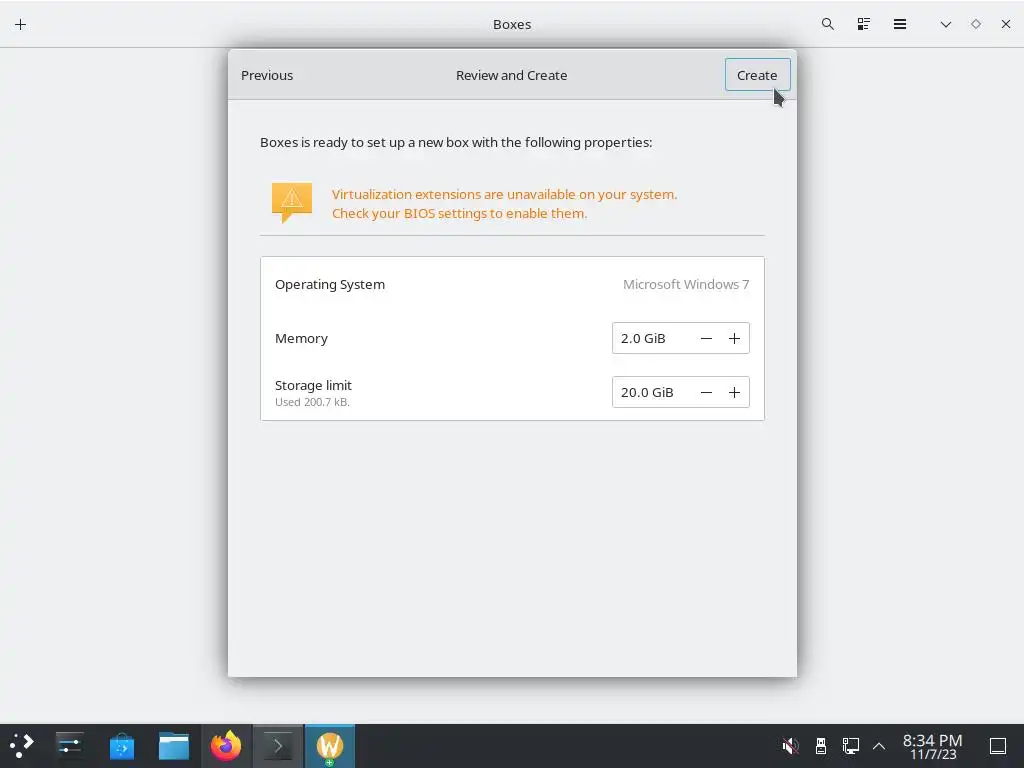Decrease Storage limit with minus button
This screenshot has height=768, width=1024.
(x=706, y=392)
